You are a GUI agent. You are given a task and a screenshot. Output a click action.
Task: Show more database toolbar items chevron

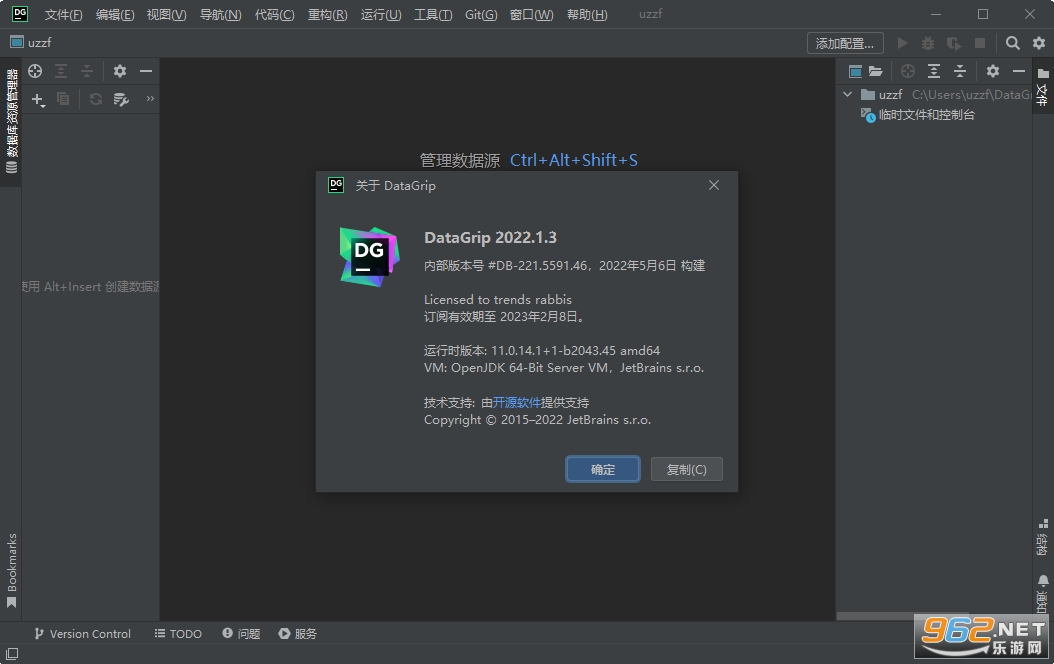tap(150, 99)
